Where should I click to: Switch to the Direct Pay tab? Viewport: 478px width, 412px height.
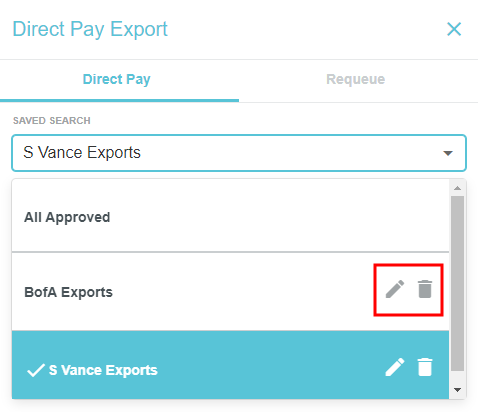(117, 79)
